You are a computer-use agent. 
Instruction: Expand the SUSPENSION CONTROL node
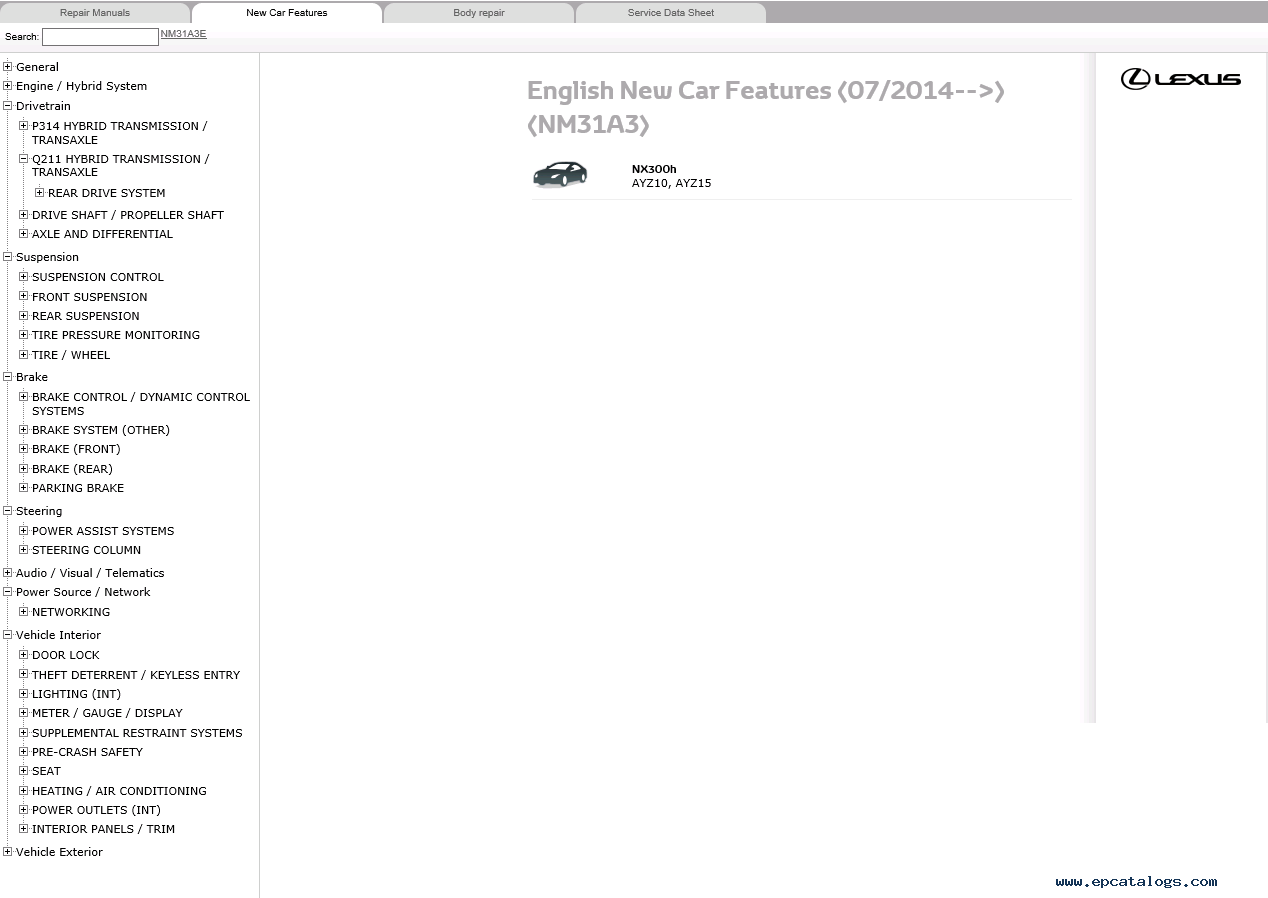pyautogui.click(x=24, y=277)
